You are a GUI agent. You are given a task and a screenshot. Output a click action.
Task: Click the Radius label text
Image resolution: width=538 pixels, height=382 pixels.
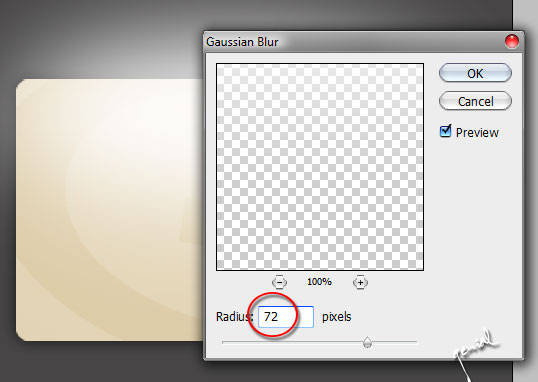coord(234,316)
